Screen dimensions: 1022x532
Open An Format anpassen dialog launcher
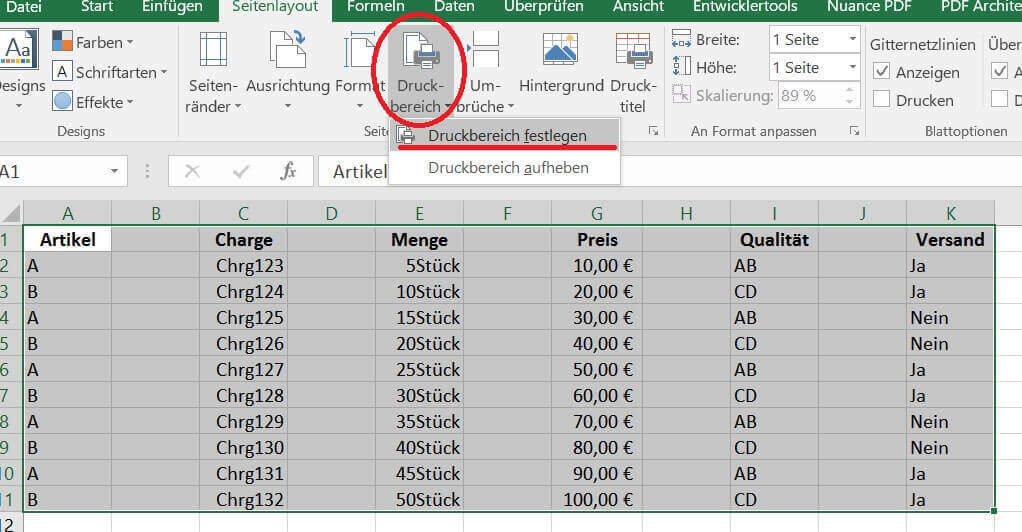click(854, 131)
